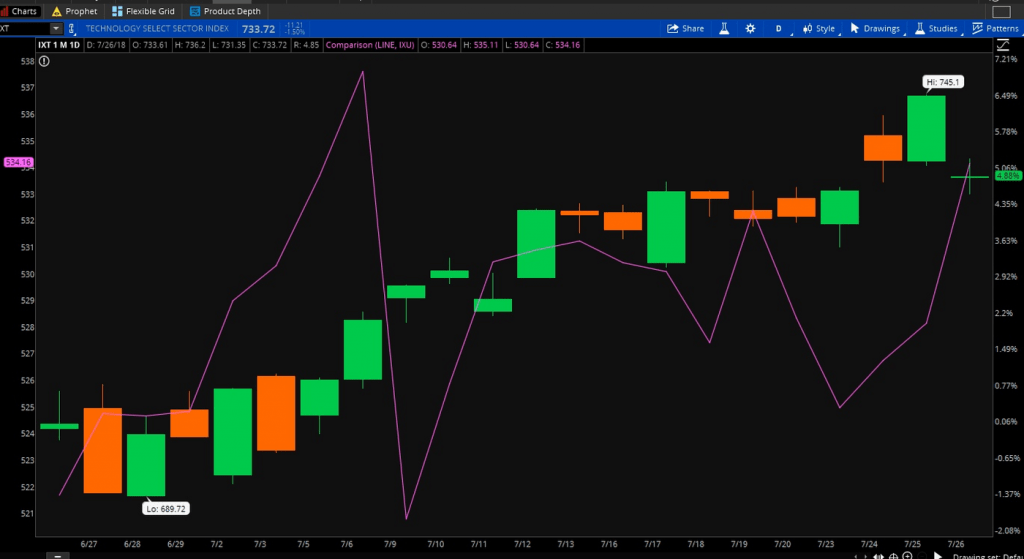Switch to the Prophet tab
Viewport: 1024px width, 559px height.
pyautogui.click(x=74, y=11)
